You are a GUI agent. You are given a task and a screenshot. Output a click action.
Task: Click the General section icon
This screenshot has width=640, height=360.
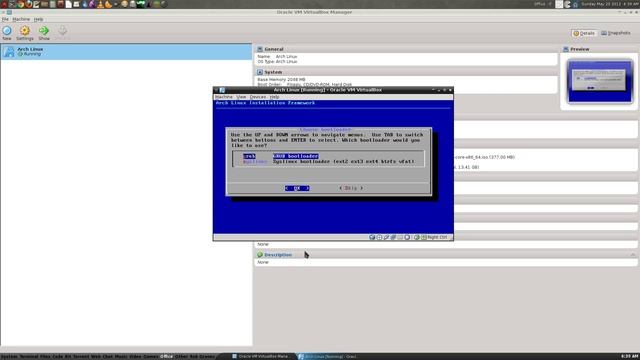260,49
